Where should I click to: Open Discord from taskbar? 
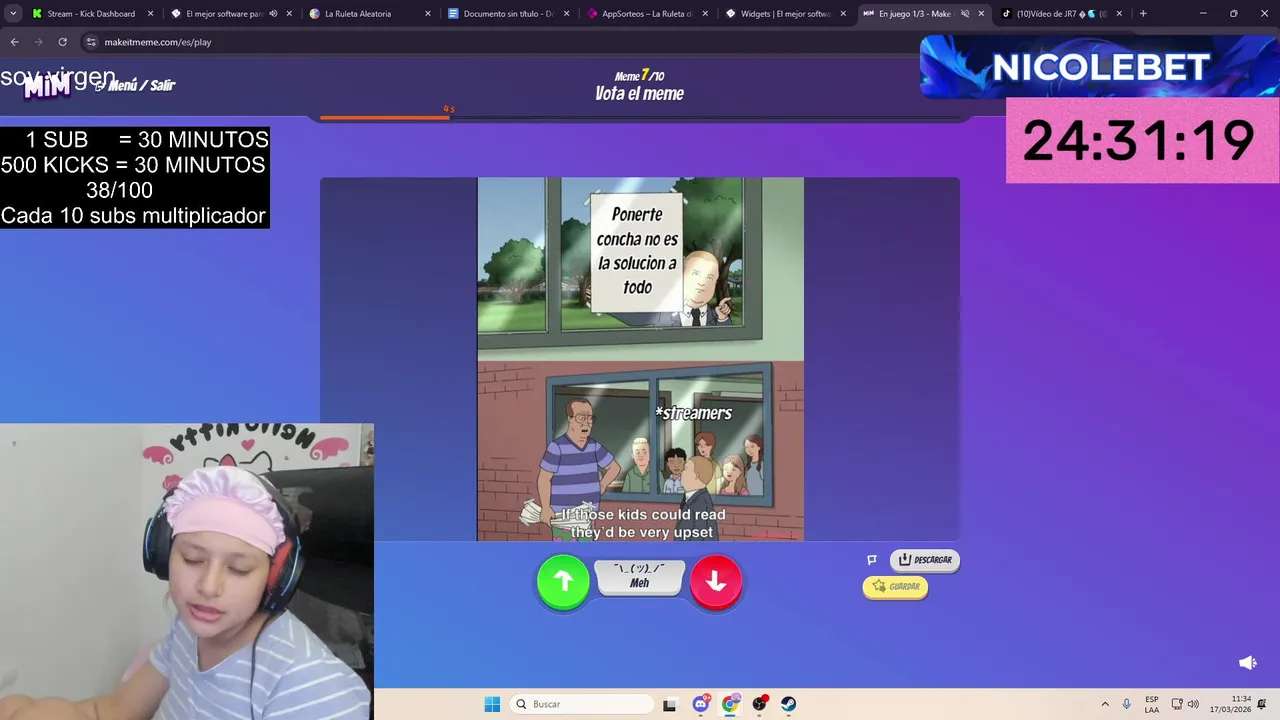[701, 704]
